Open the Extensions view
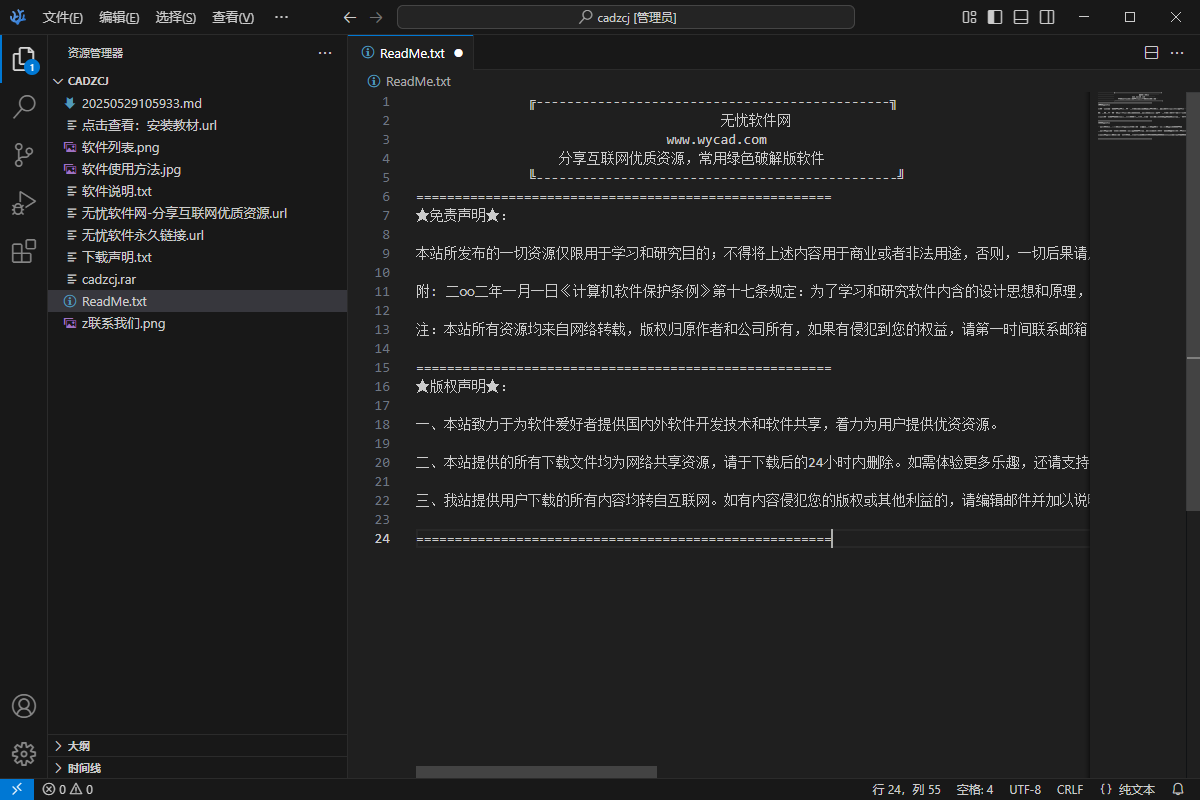Image resolution: width=1200 pixels, height=800 pixels. coord(24,251)
